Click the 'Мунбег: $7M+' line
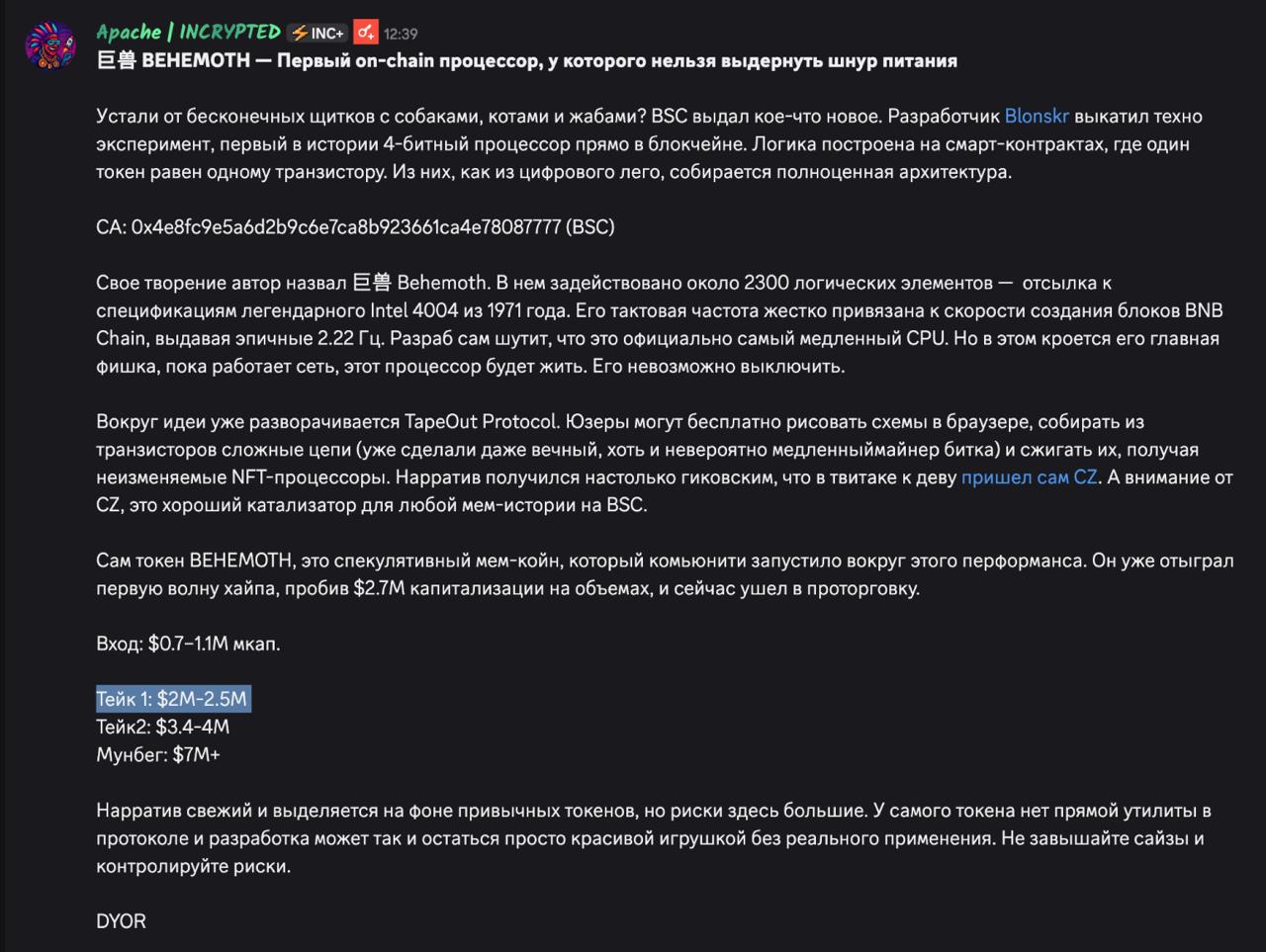The height and width of the screenshot is (952, 1266). [x=158, y=754]
